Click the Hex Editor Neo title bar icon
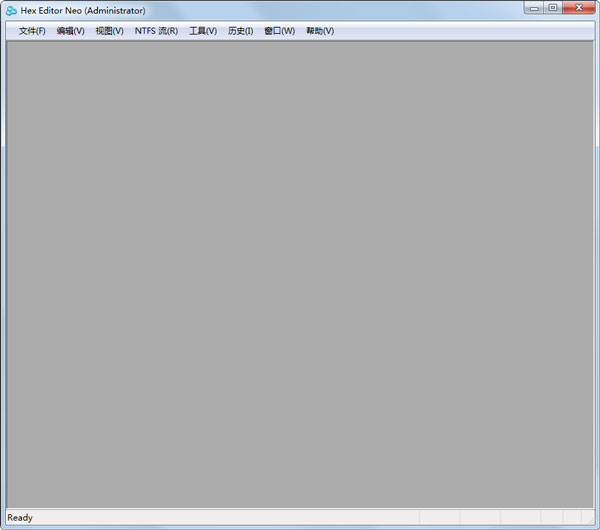Screen dimensions: 600x530 [x=11, y=11]
